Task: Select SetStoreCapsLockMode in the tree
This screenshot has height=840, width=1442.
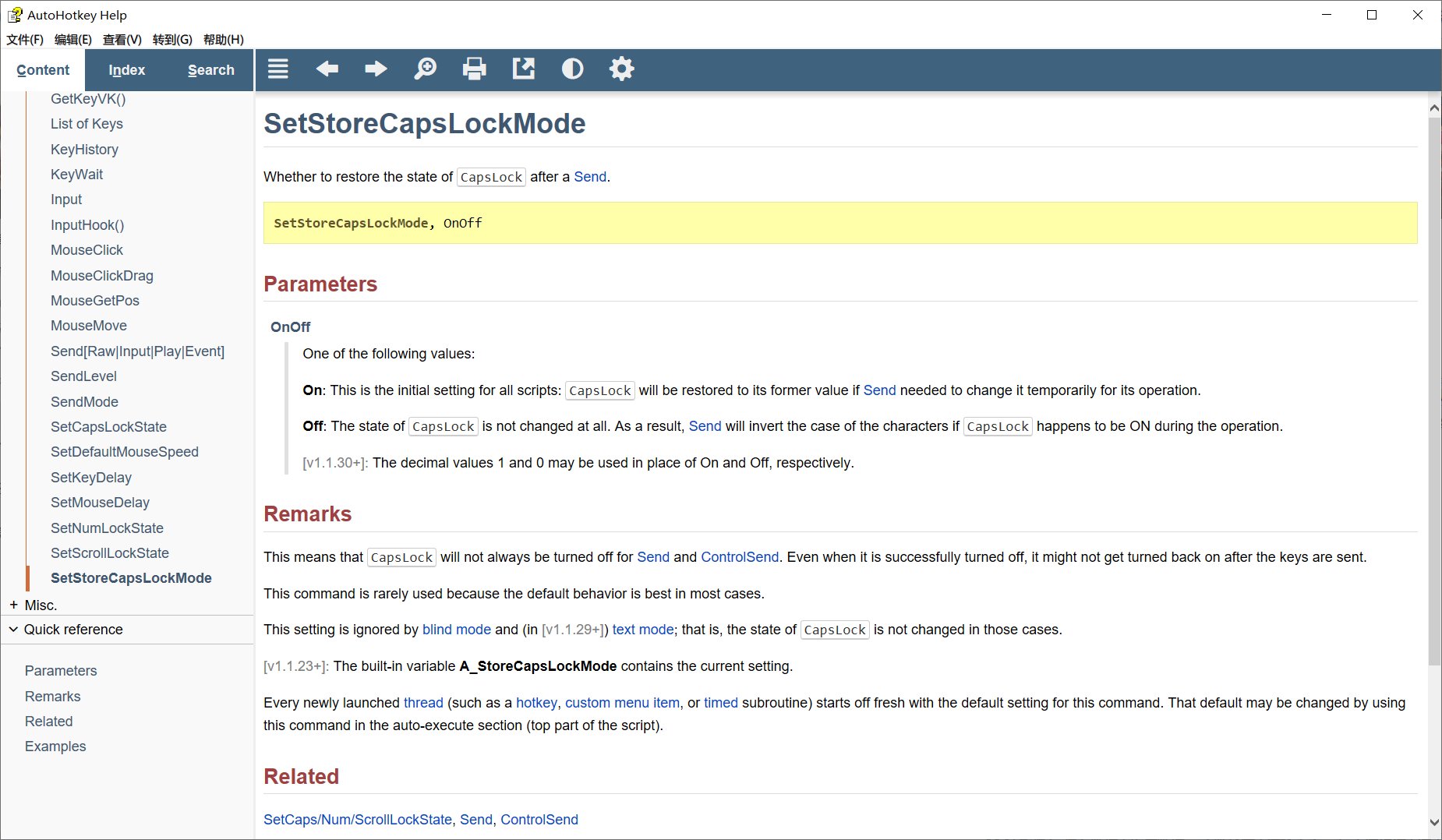Action: 131,578
